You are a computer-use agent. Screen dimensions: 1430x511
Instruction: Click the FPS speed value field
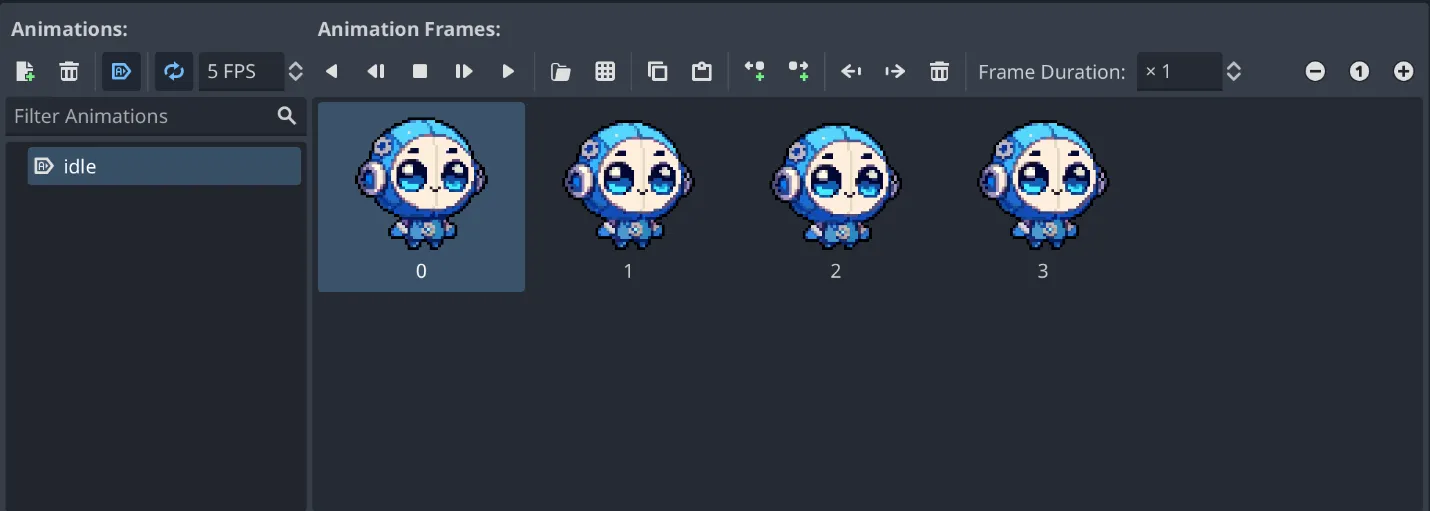240,71
